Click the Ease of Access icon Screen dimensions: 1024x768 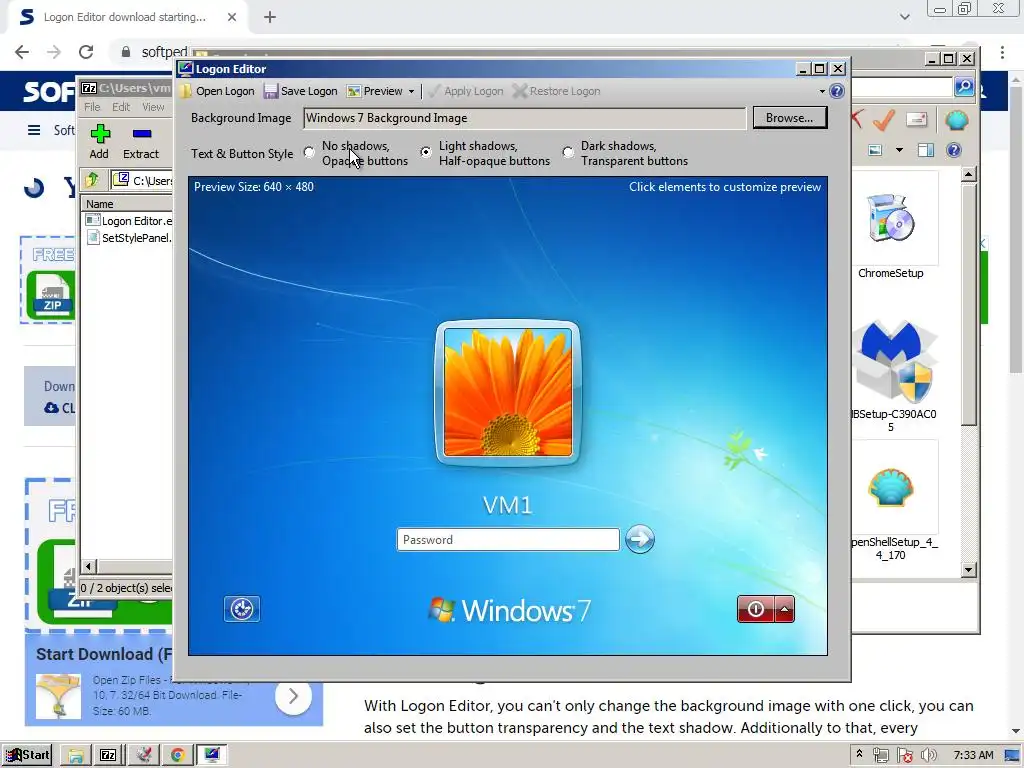(x=242, y=609)
